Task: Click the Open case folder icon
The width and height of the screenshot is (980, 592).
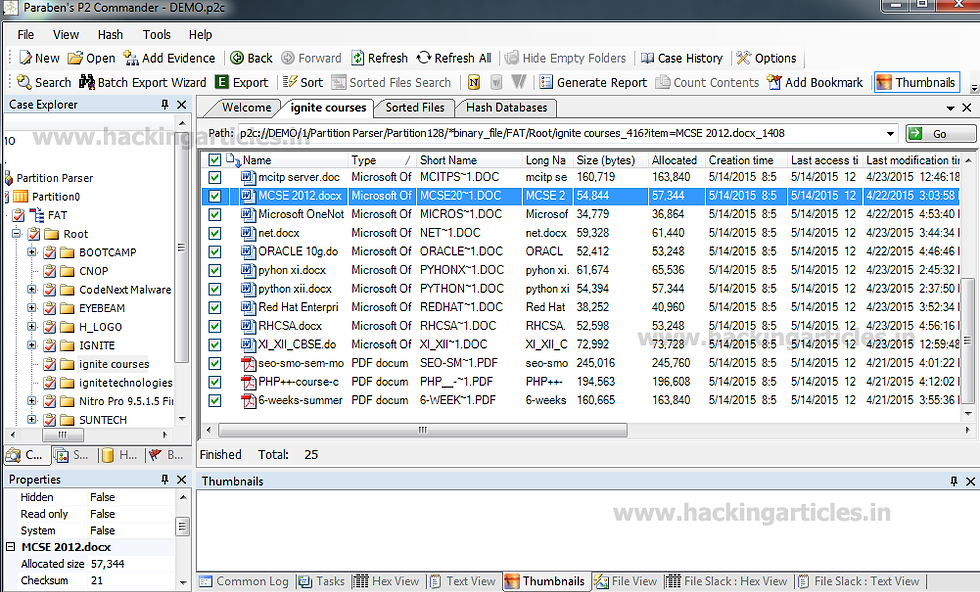Action: 75,58
